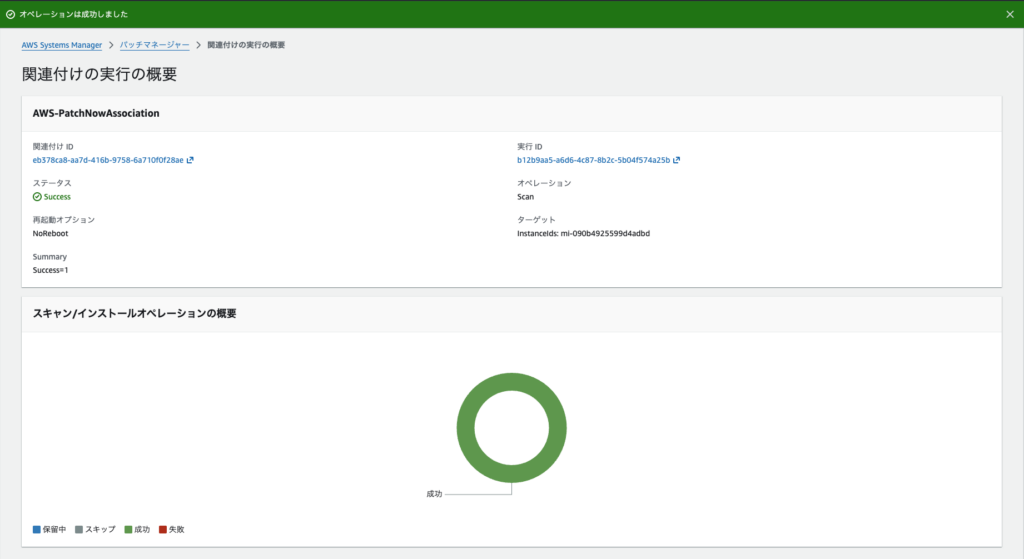
Task: Open association ID eb378ca8 link
Action: click(108, 160)
